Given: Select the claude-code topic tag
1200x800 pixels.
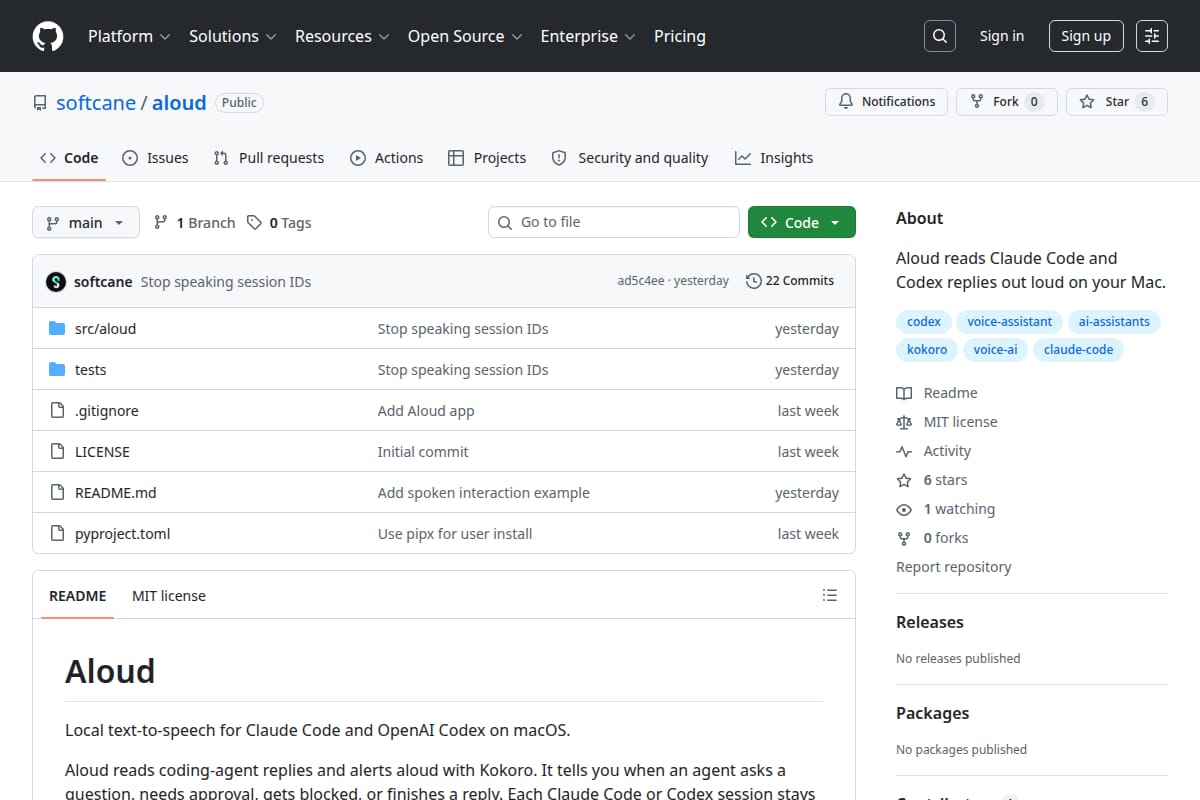Looking at the screenshot, I should [1079, 350].
